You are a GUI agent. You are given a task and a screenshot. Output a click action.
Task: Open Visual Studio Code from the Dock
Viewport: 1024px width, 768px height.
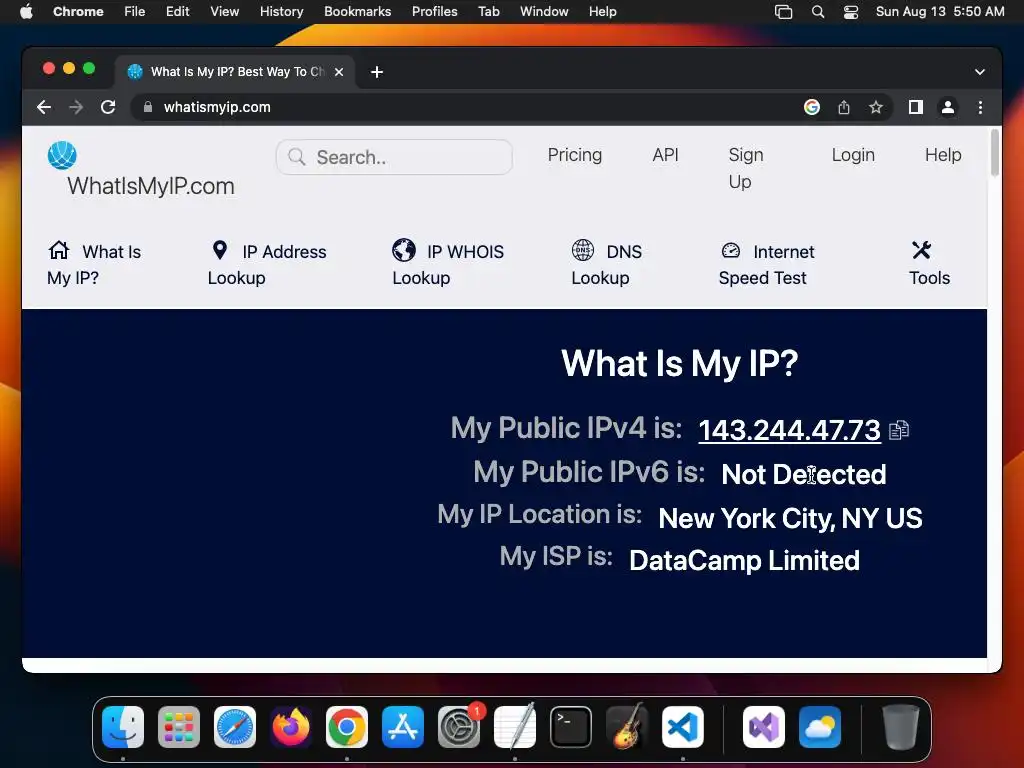[x=683, y=727]
